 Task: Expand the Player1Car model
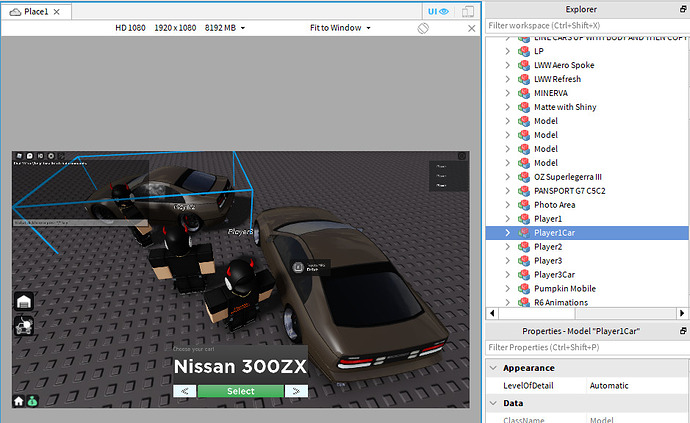507,233
